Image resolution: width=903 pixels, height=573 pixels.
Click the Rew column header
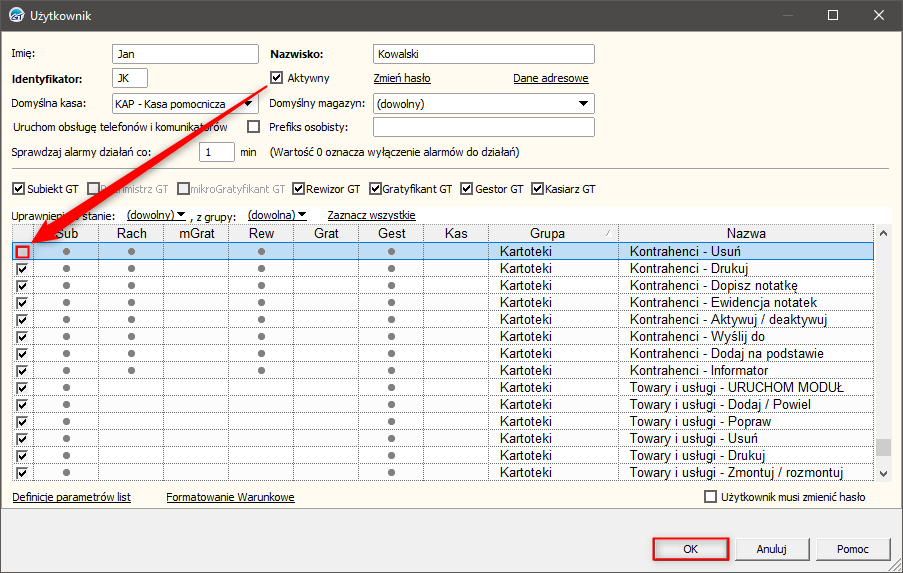click(x=261, y=233)
